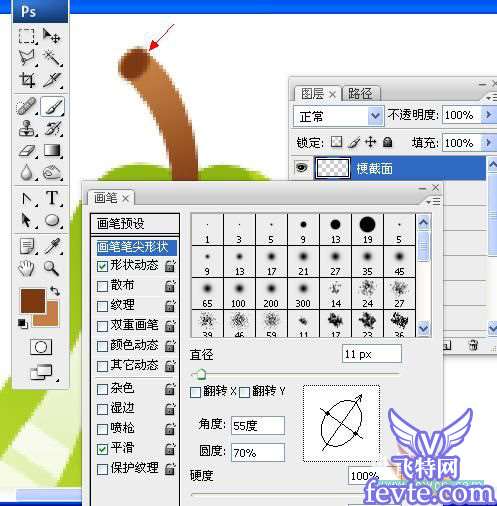Select the Gradient tool
The image size is (497, 506).
(x=52, y=151)
